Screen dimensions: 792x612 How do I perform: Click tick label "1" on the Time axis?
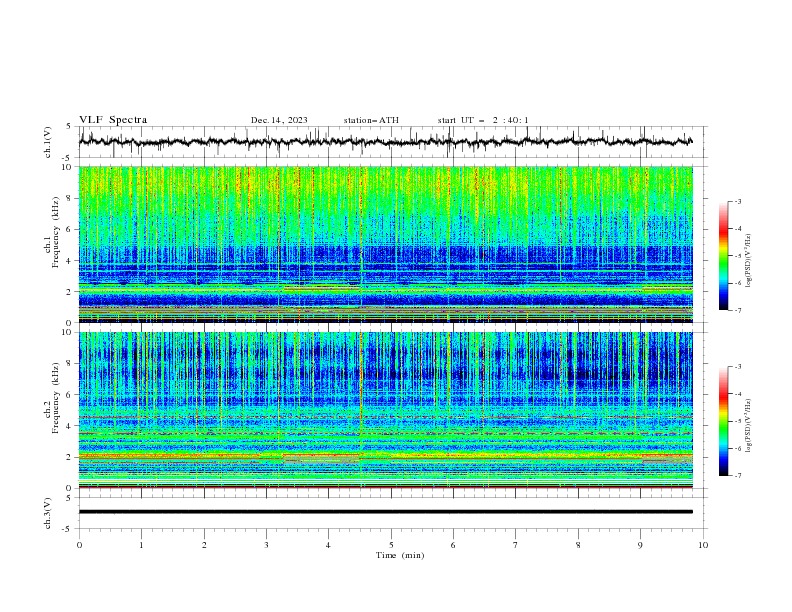(x=141, y=545)
